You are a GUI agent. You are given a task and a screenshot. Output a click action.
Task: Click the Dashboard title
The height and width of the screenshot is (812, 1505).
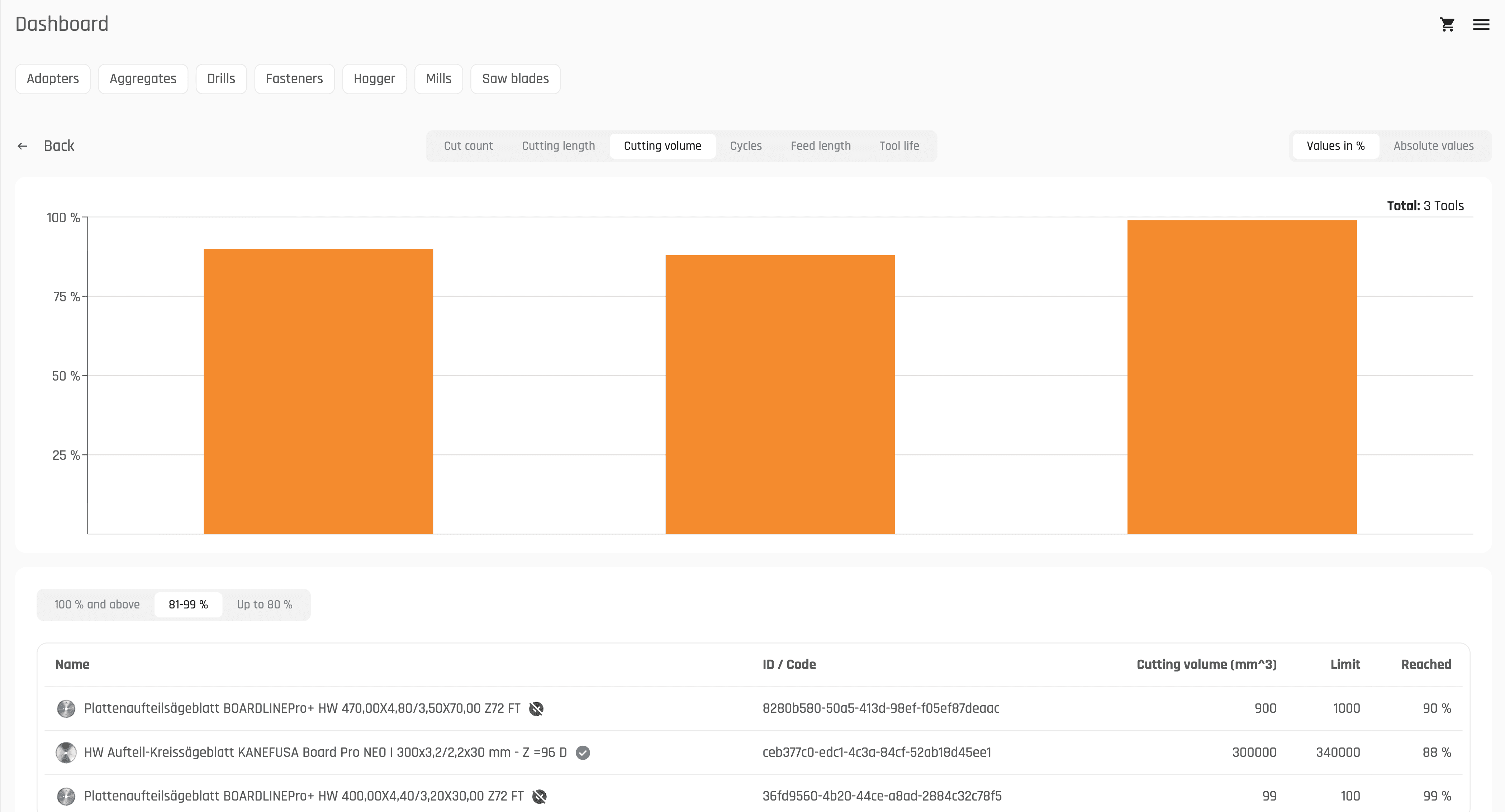62,24
